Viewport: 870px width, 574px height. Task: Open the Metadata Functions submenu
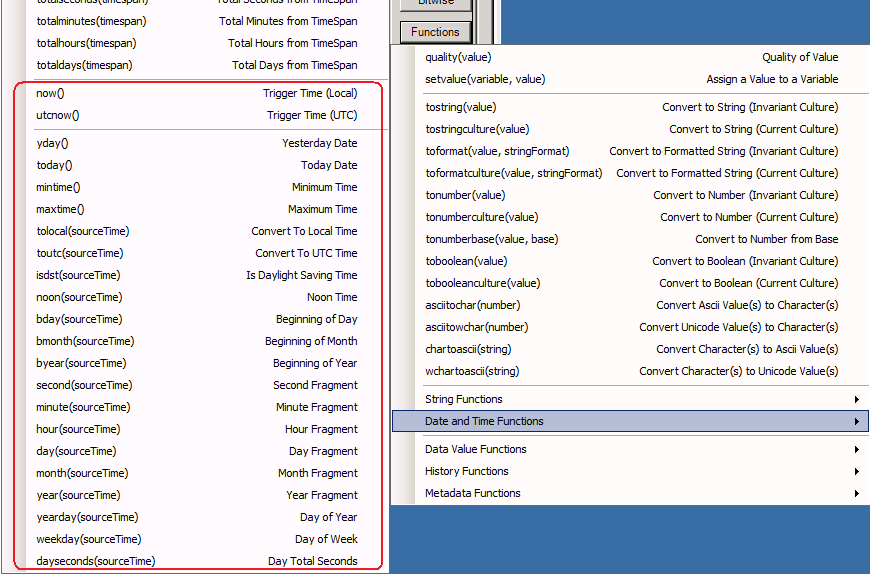click(630, 493)
